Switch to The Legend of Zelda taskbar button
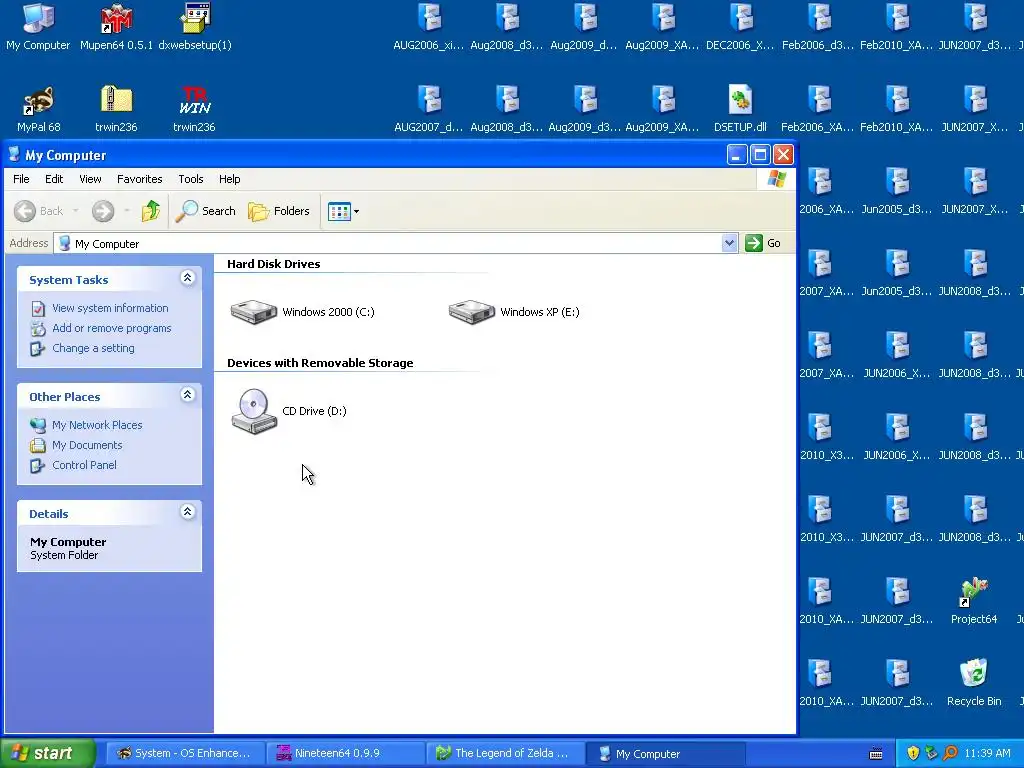The width and height of the screenshot is (1024, 768). point(506,754)
